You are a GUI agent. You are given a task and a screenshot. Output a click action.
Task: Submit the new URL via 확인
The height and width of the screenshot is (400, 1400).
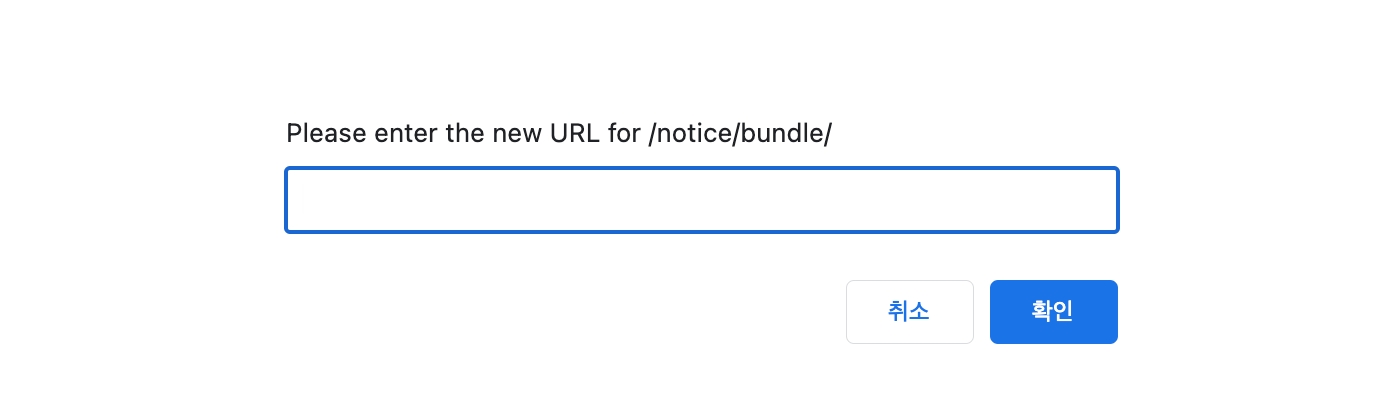click(x=1053, y=312)
